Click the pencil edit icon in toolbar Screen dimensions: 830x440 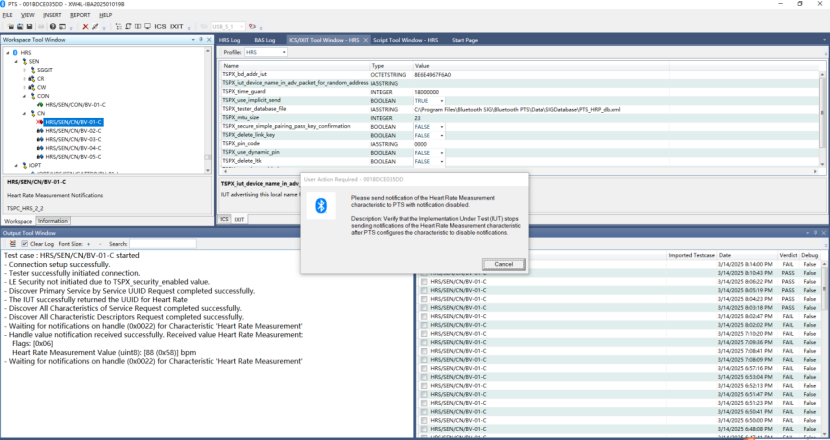pyautogui.click(x=95, y=26)
